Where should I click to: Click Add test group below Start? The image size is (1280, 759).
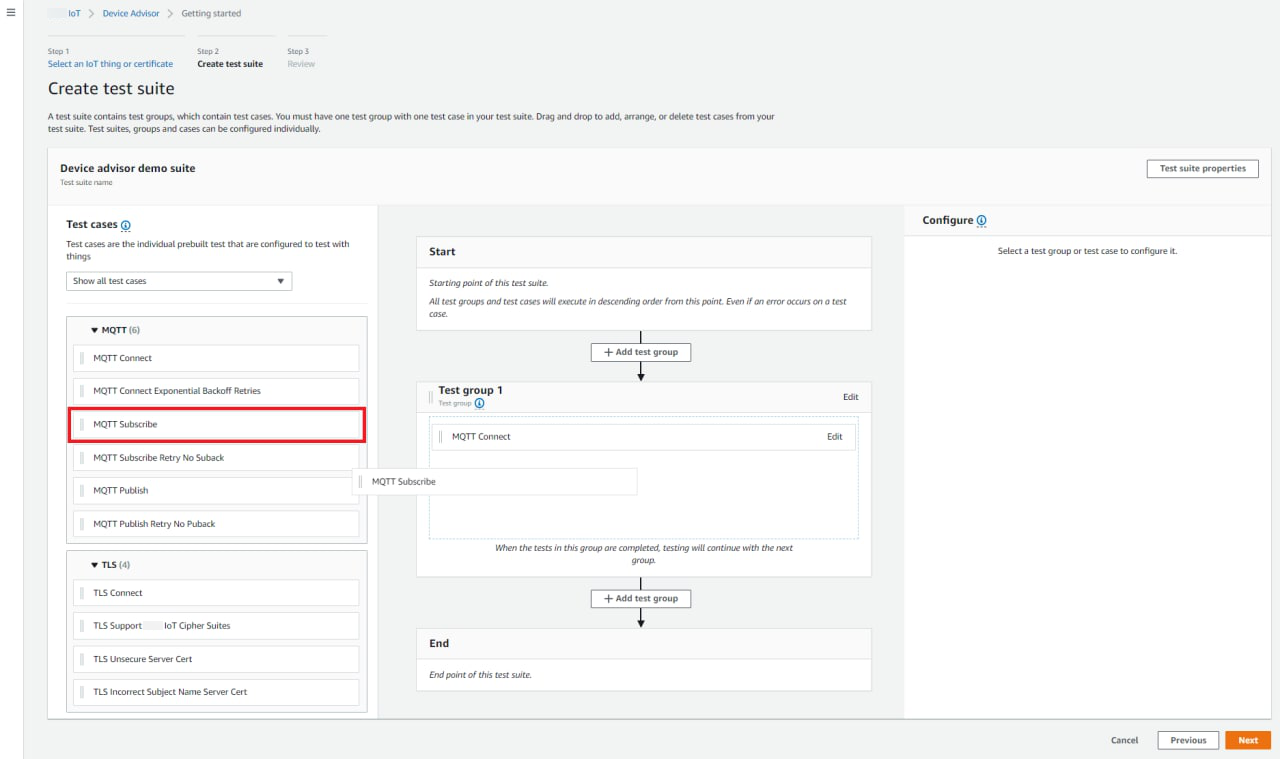(640, 352)
